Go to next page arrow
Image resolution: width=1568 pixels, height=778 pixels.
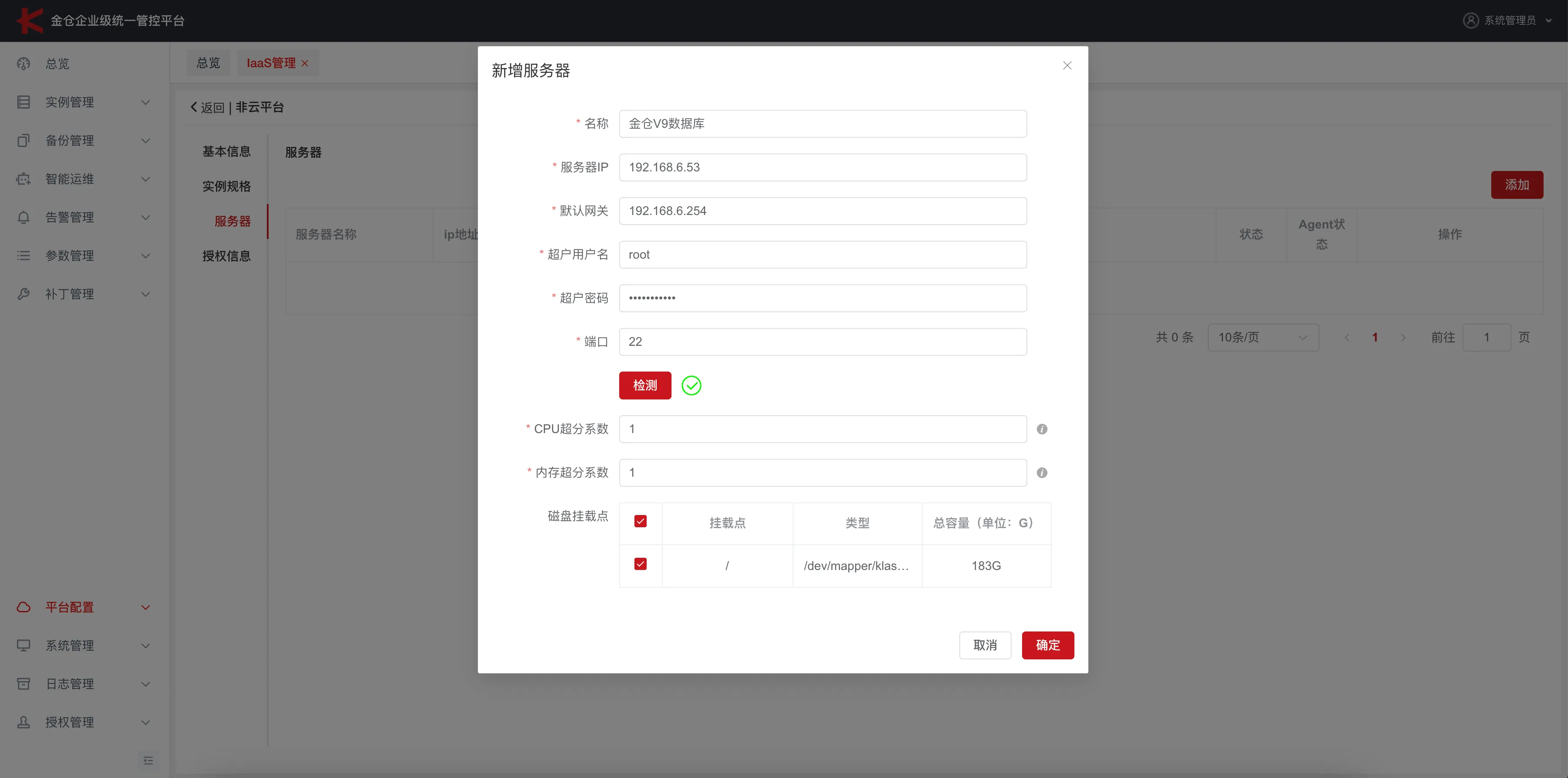pos(1403,337)
